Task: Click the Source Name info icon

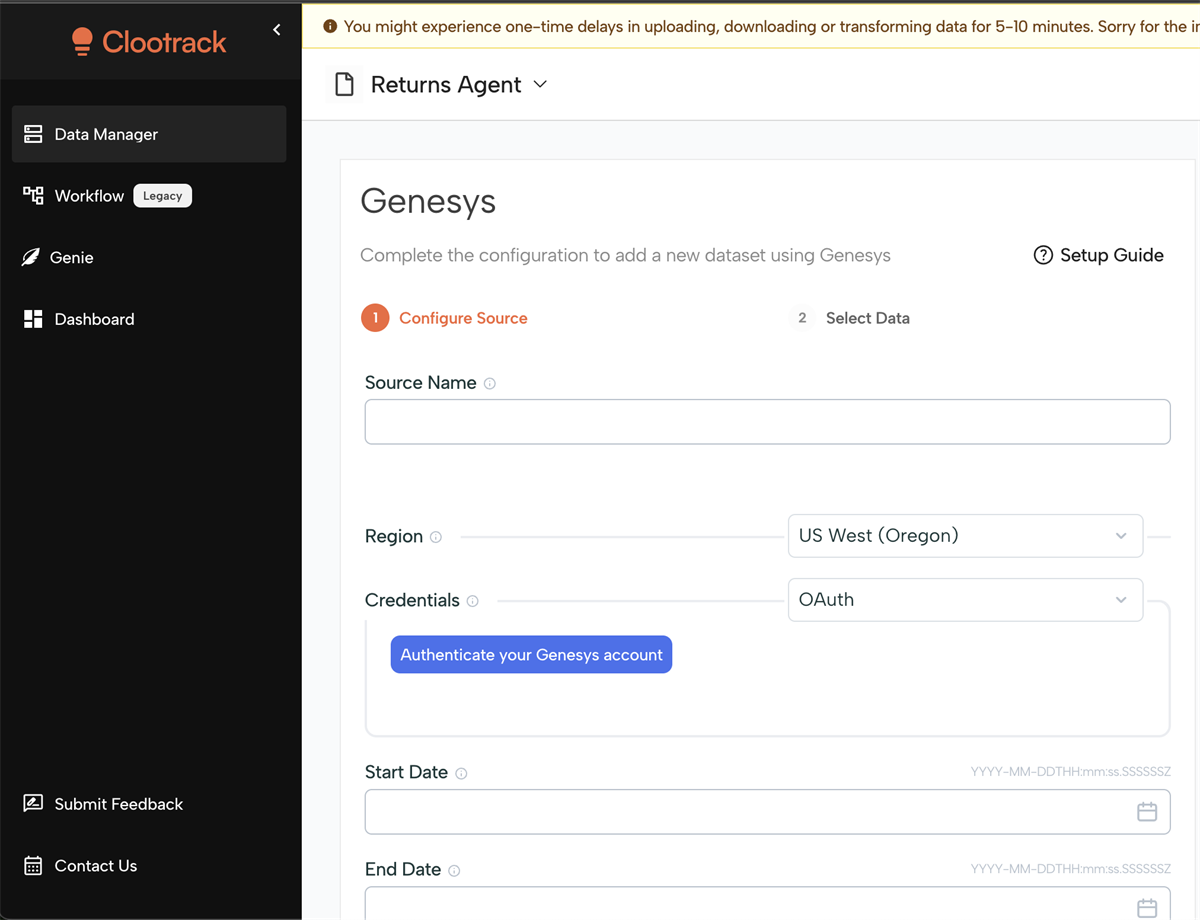Action: [x=490, y=383]
